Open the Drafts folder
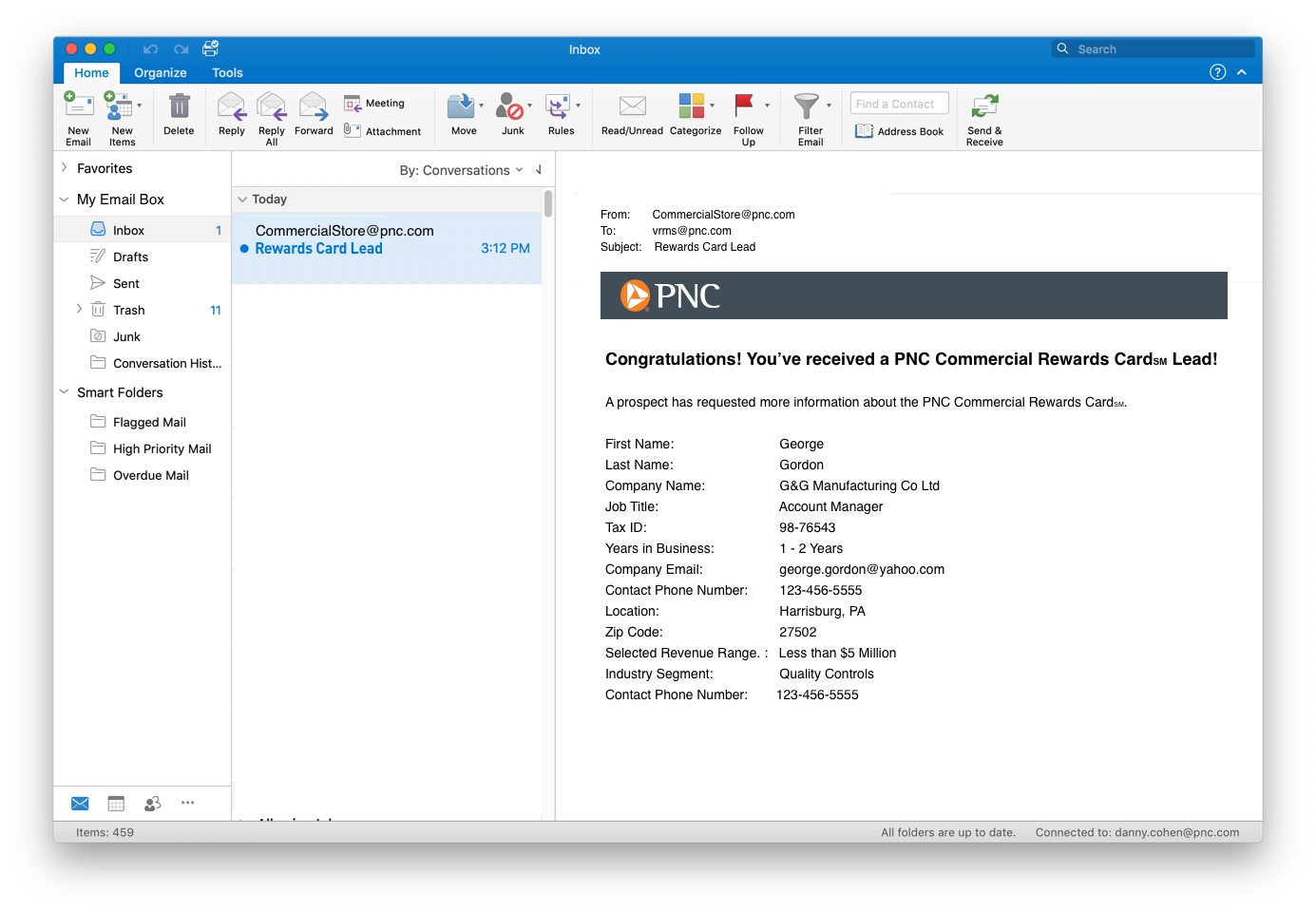This screenshot has width=1316, height=913. (x=143, y=257)
